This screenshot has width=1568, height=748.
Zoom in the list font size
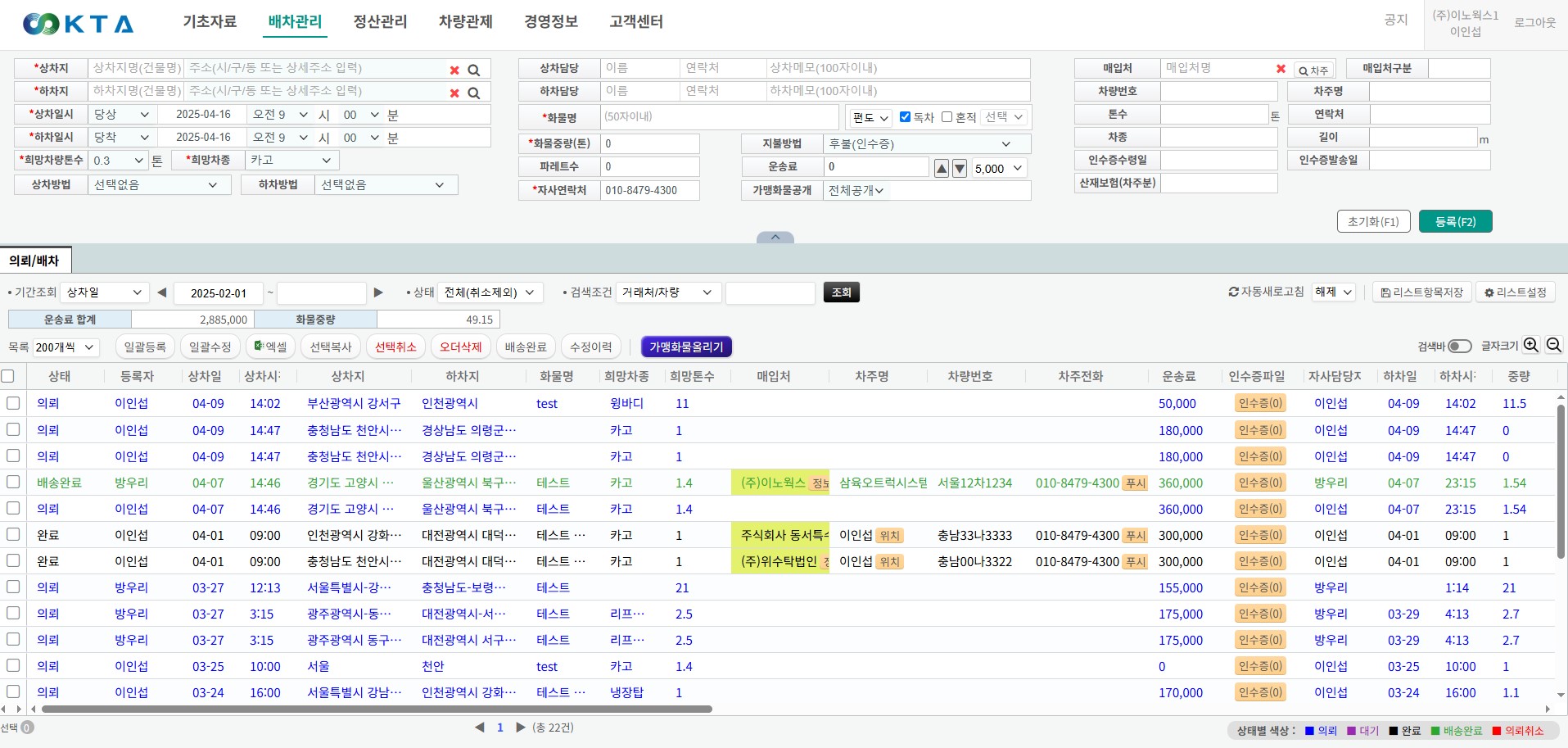tap(1531, 346)
